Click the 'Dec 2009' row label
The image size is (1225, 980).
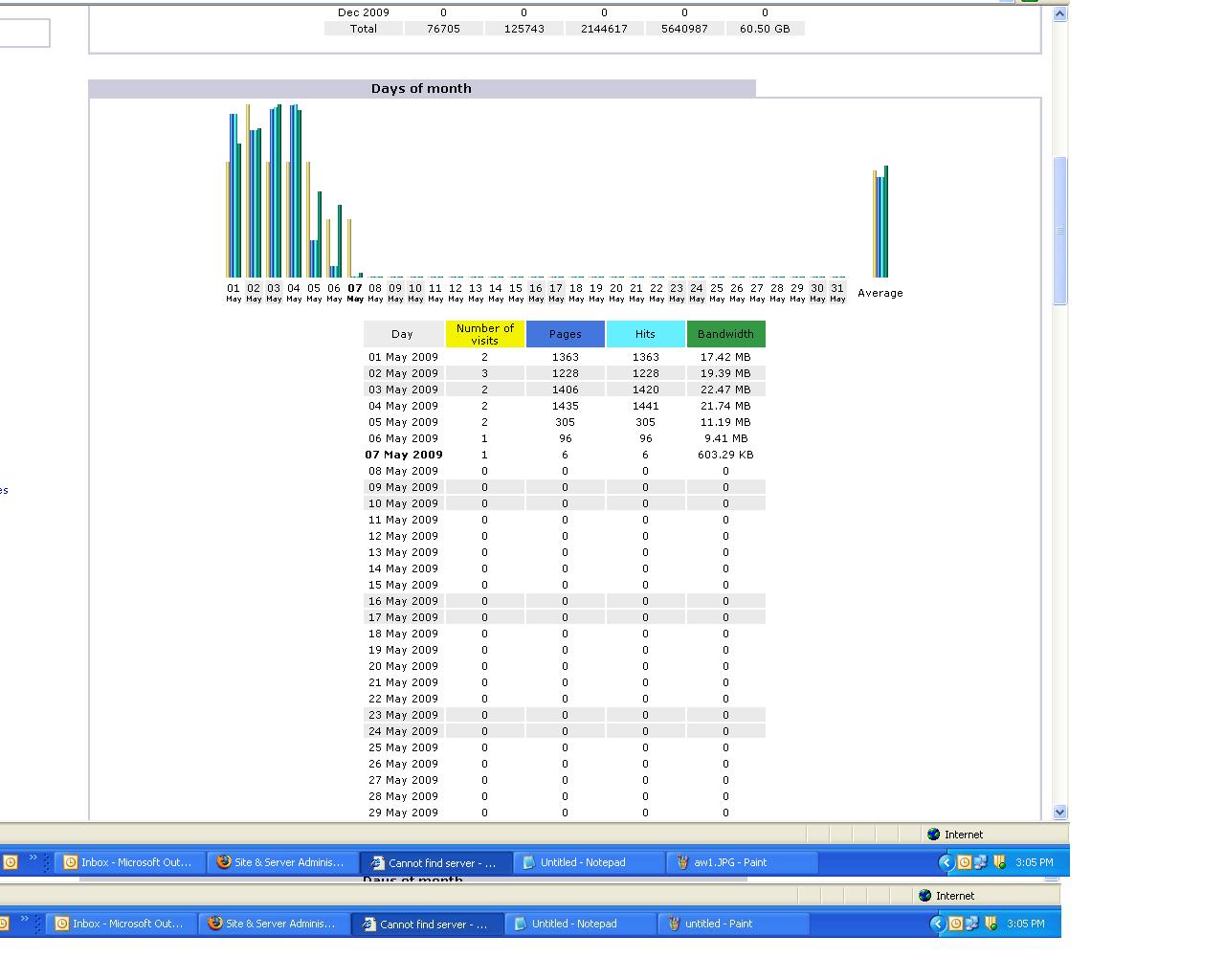pyautogui.click(x=364, y=12)
